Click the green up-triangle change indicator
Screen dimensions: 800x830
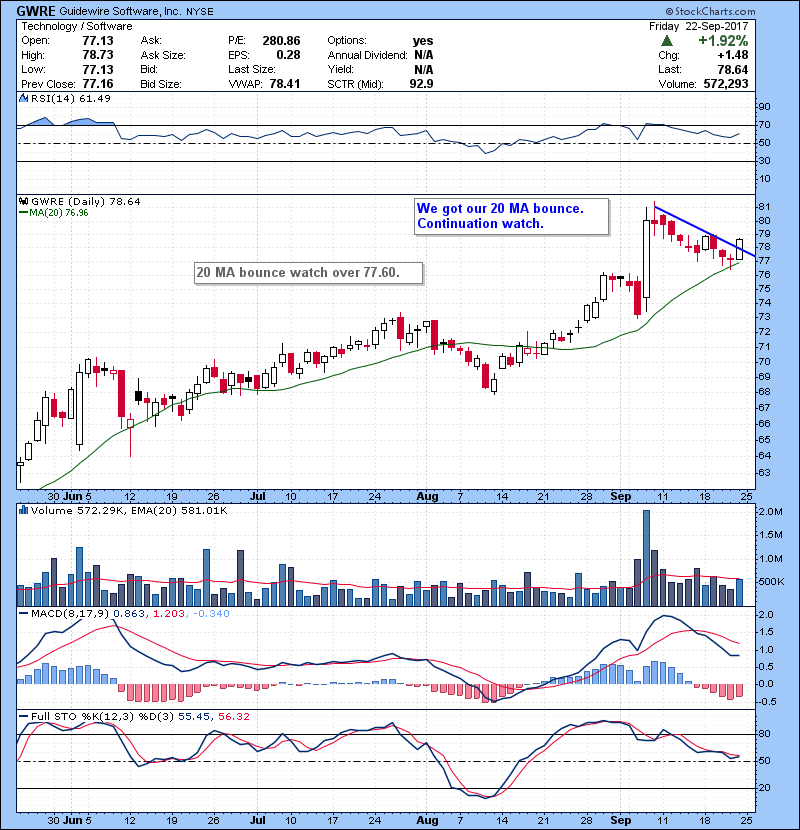pos(667,41)
